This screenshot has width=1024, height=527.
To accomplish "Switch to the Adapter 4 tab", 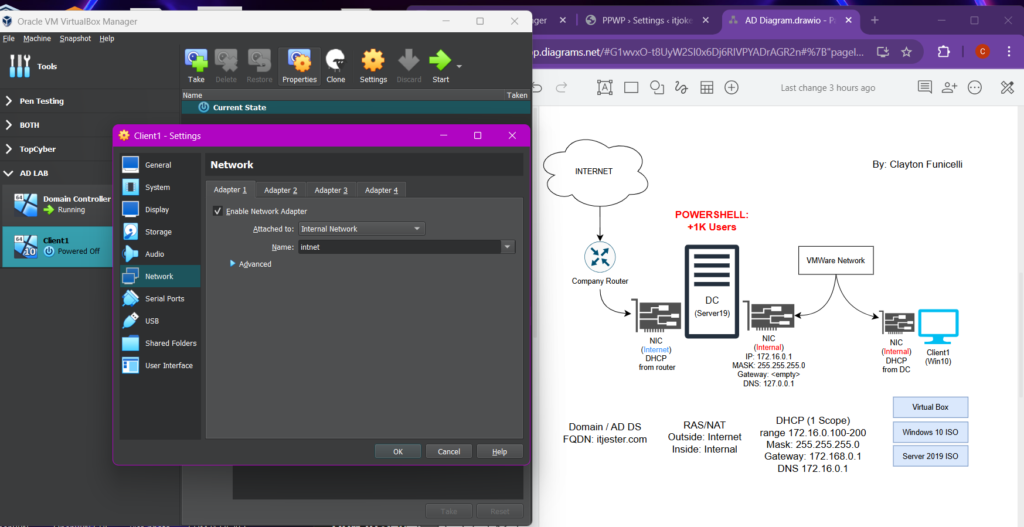I will pyautogui.click(x=381, y=190).
